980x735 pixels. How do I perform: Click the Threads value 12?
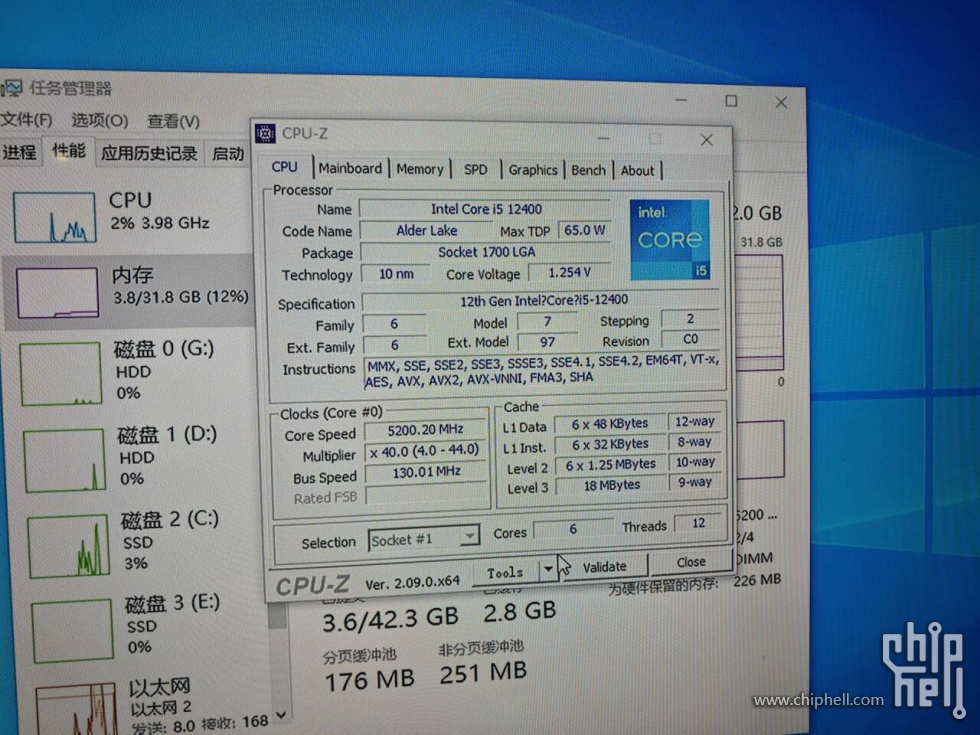click(x=698, y=523)
